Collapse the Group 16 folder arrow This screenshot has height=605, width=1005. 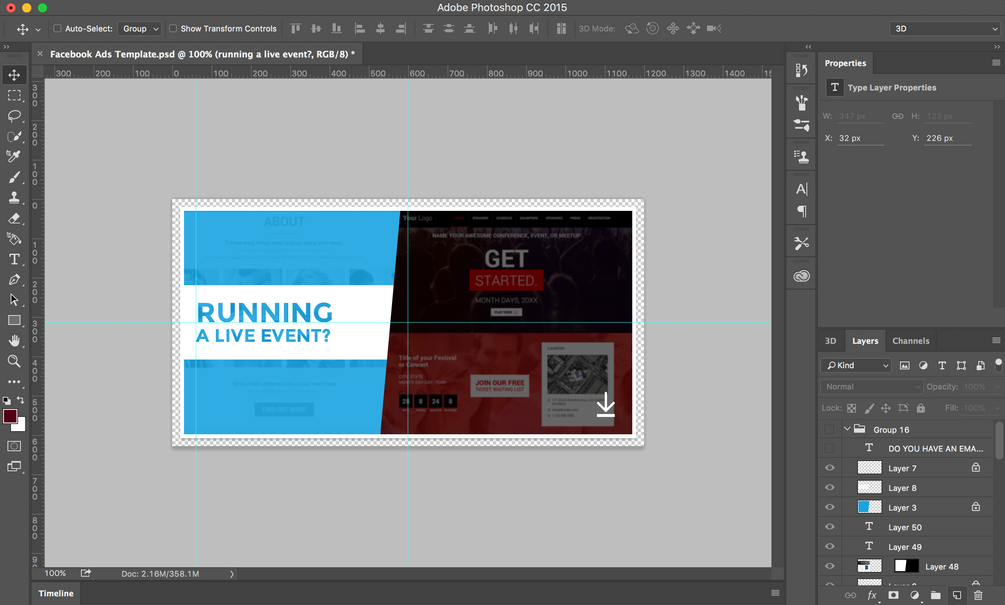click(847, 429)
